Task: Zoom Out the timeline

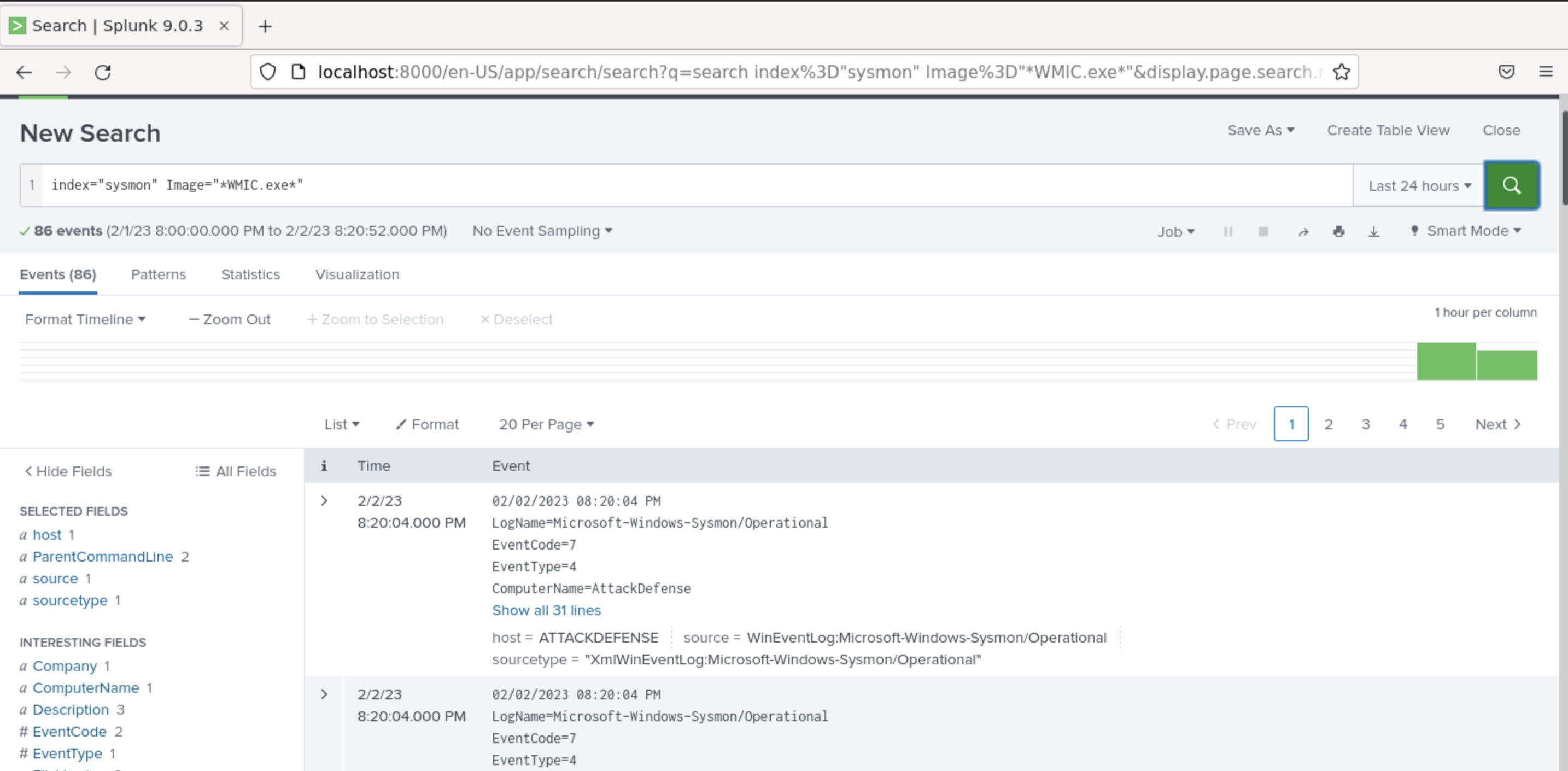Action: [230, 319]
